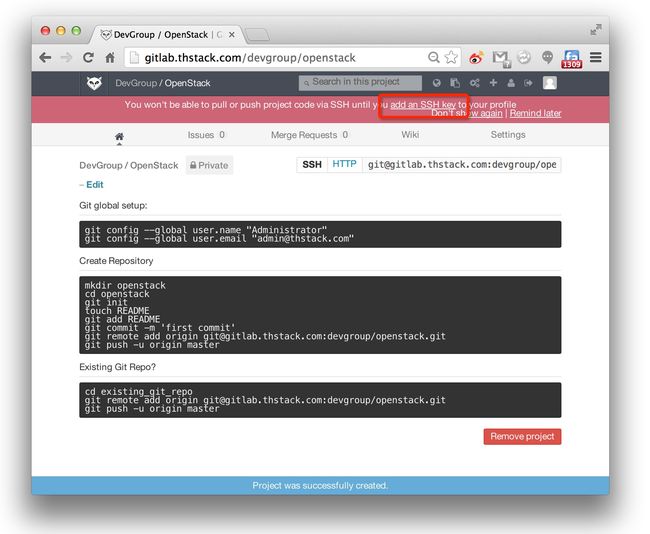Viewport: 650px width, 534px height.
Task: Follow the add an SSH key link
Action: point(423,104)
